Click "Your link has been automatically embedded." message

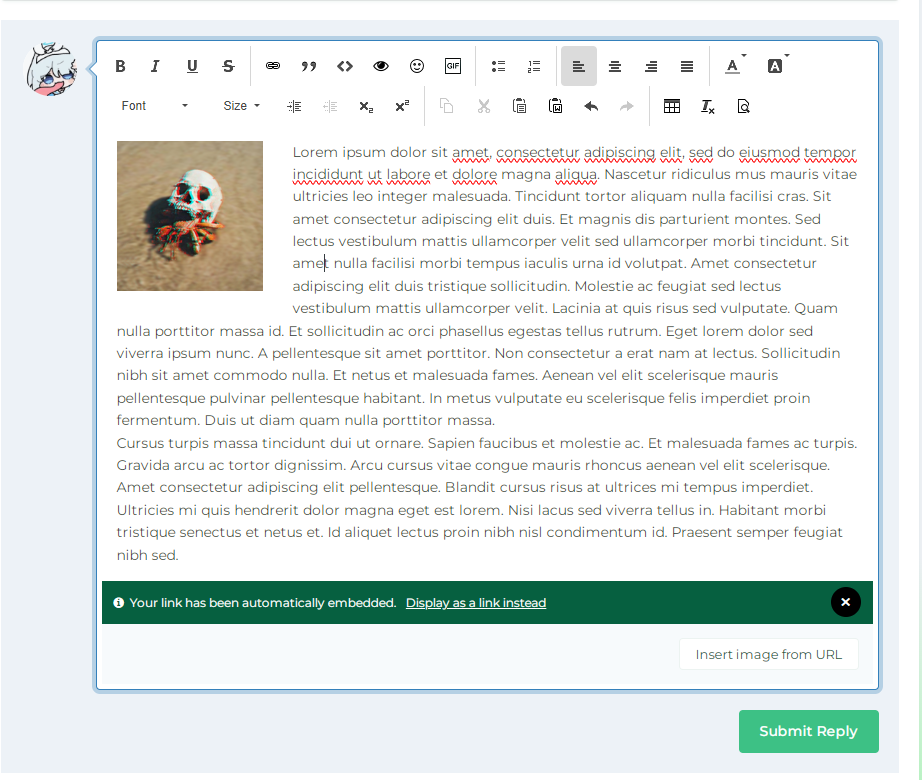click(x=262, y=602)
